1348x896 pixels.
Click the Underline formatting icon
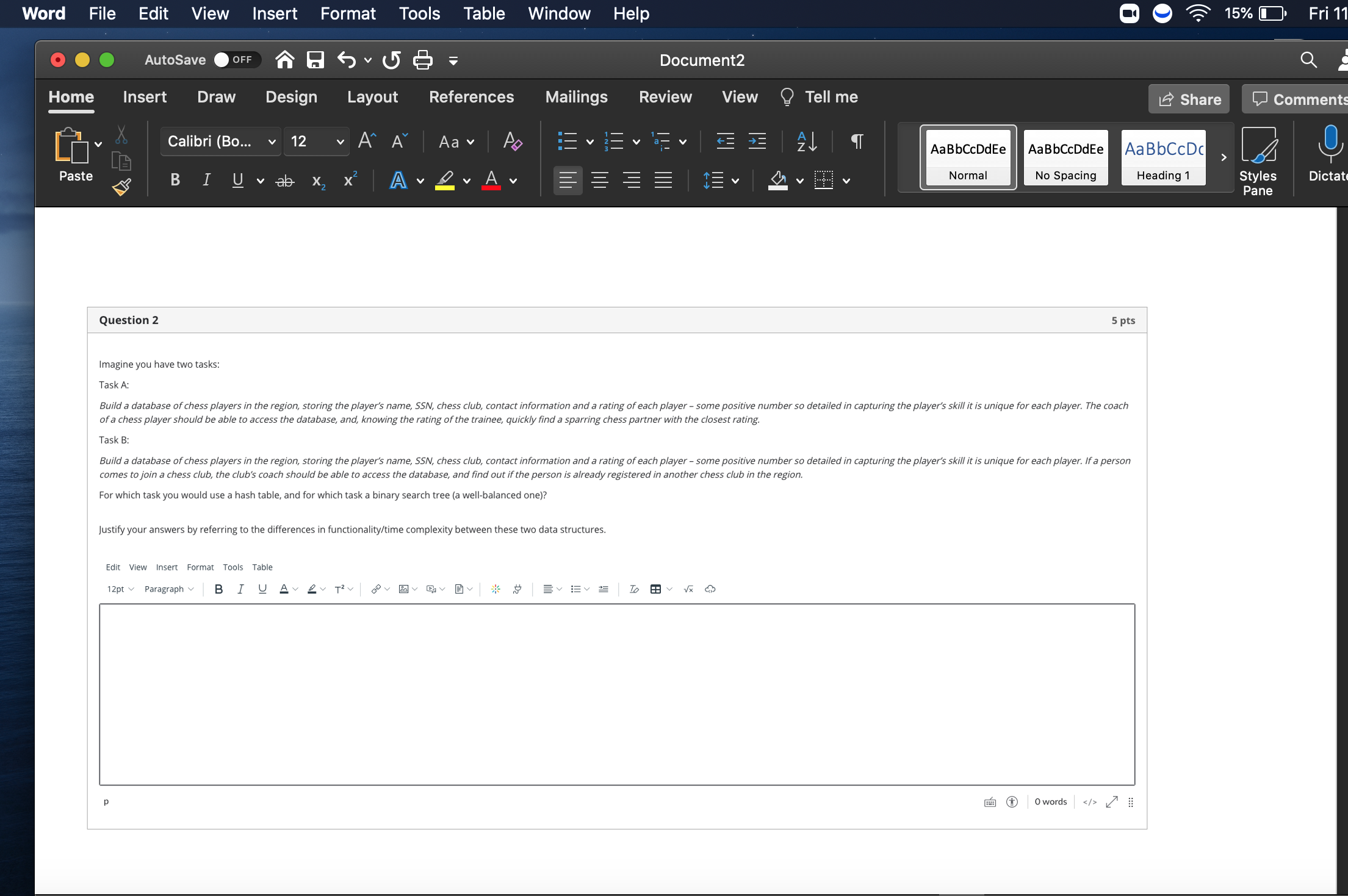(x=237, y=180)
